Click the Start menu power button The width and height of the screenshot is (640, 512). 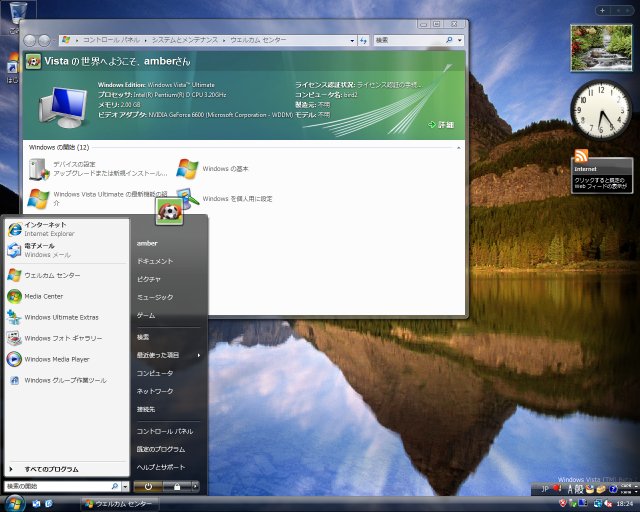click(x=148, y=487)
